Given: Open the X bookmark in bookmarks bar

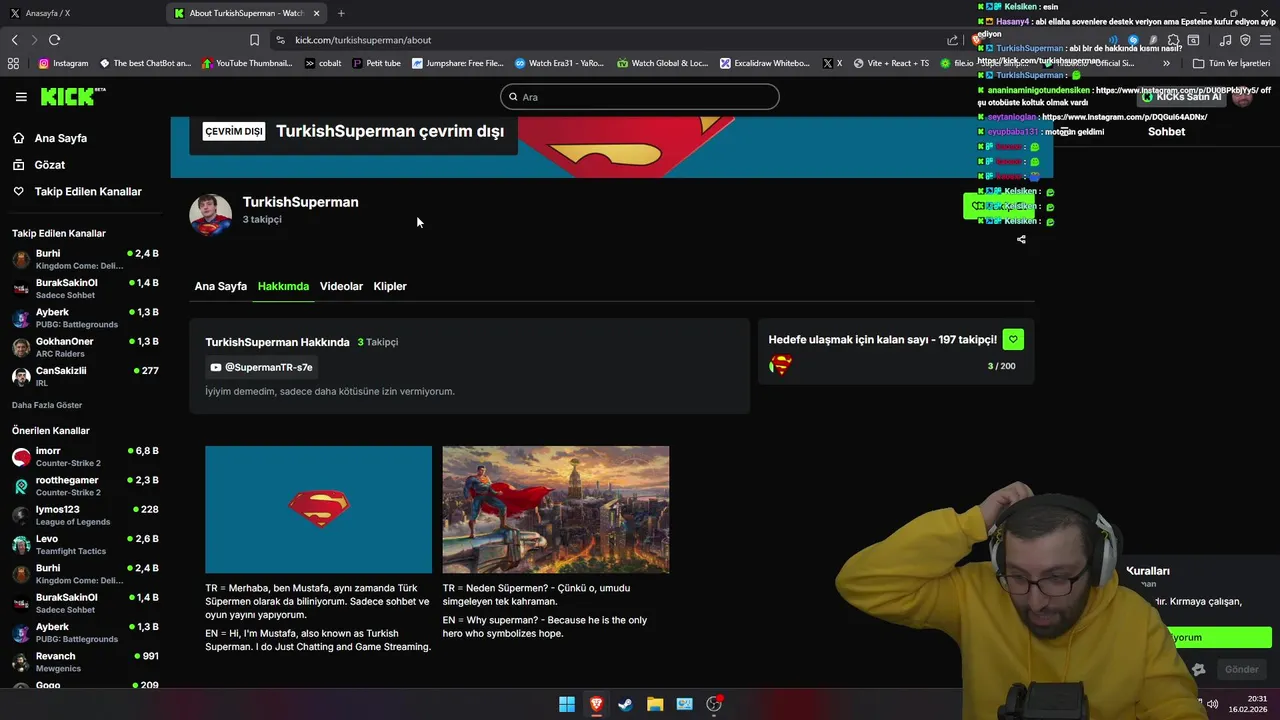Looking at the screenshot, I should click(832, 63).
